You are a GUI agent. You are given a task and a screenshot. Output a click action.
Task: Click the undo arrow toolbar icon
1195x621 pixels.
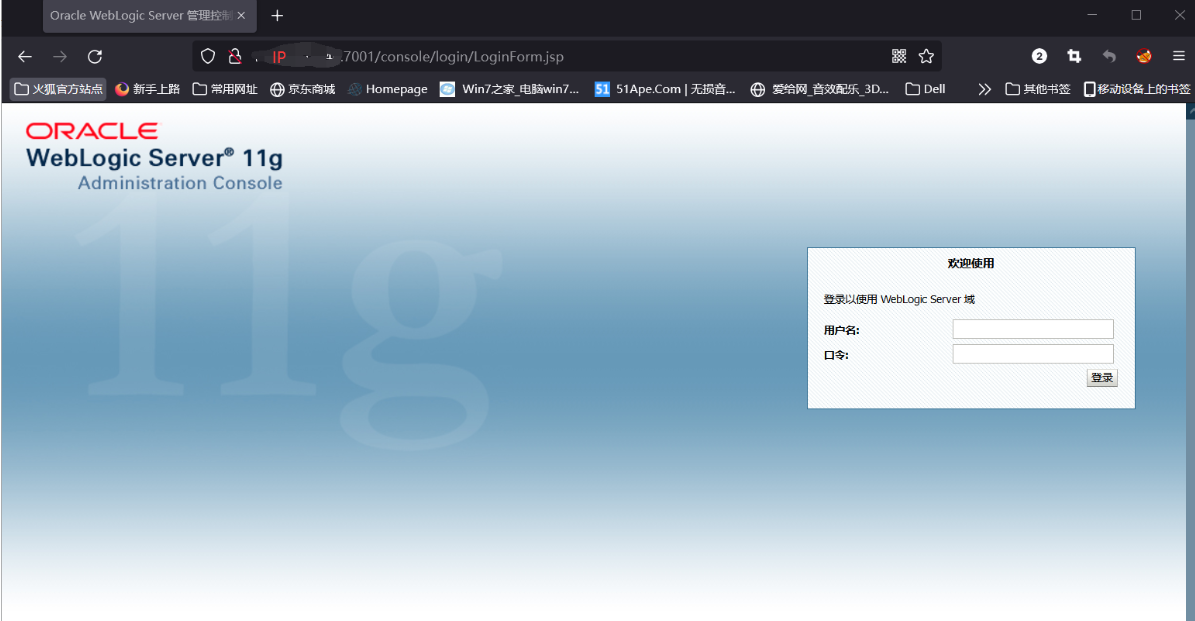(x=1109, y=56)
